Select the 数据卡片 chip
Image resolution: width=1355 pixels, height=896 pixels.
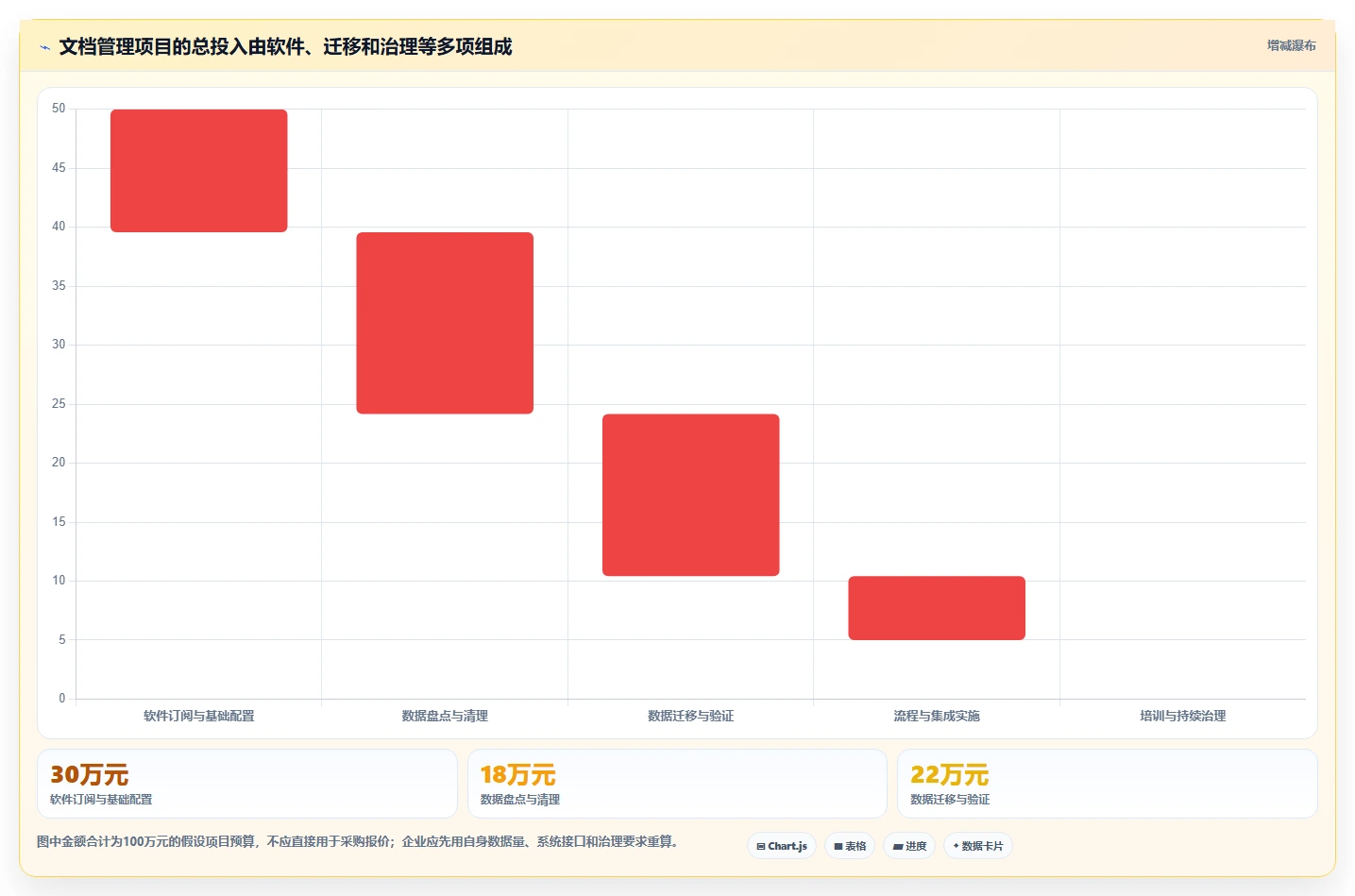pyautogui.click(x=978, y=846)
